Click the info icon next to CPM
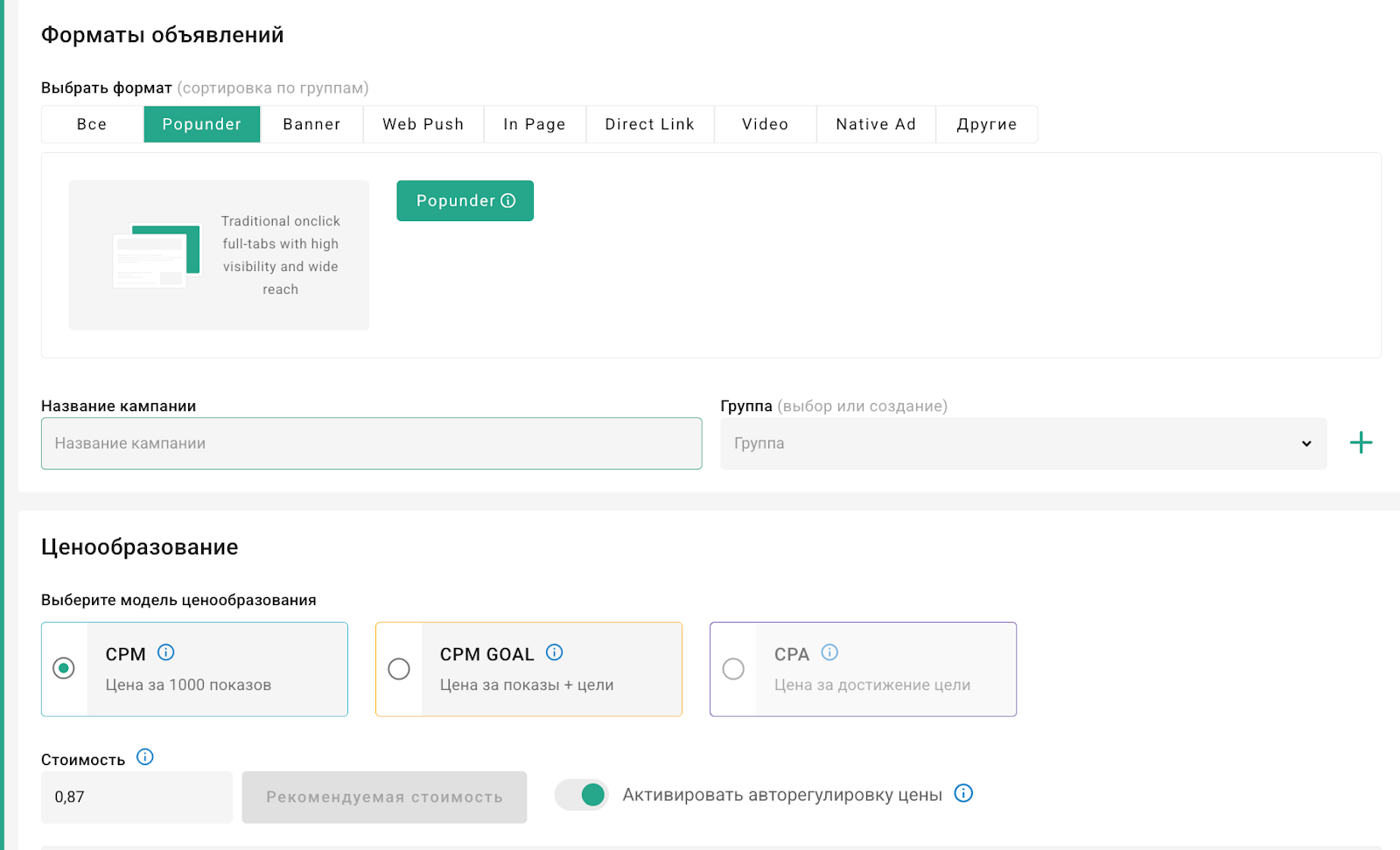1400x850 pixels. [x=165, y=652]
